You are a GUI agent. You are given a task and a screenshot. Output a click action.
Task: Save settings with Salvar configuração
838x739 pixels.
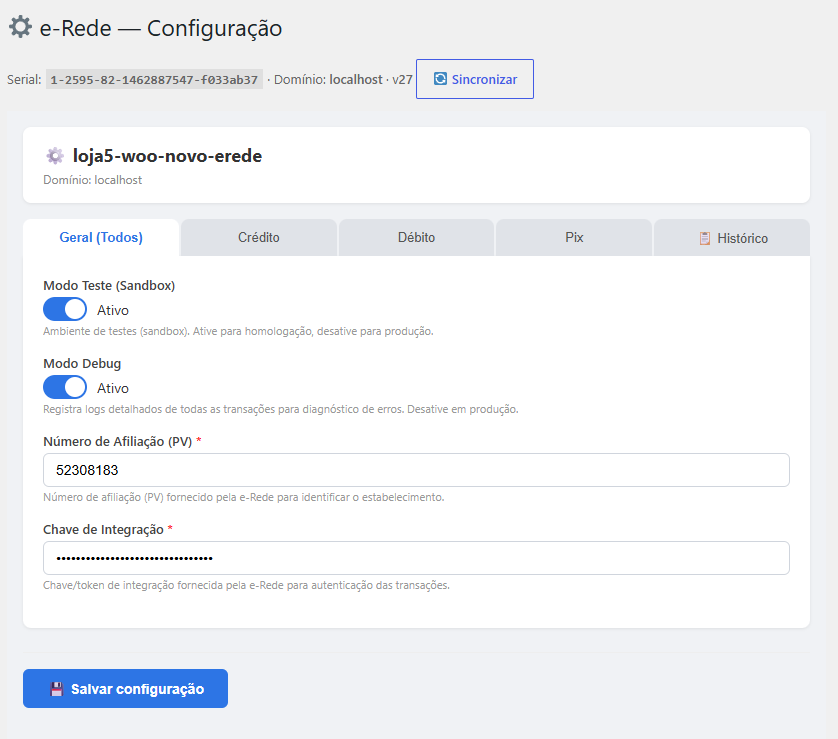click(x=126, y=688)
